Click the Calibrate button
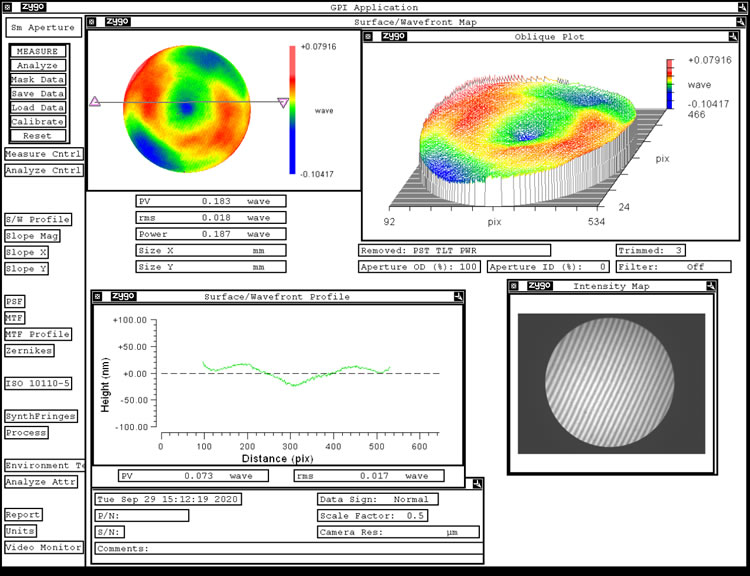Screen dimensions: 750x576 (x=38, y=121)
